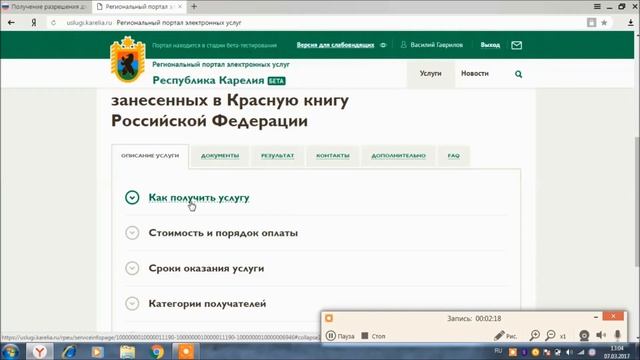
Task: Click the page vertical scrollbar
Action: (637, 202)
